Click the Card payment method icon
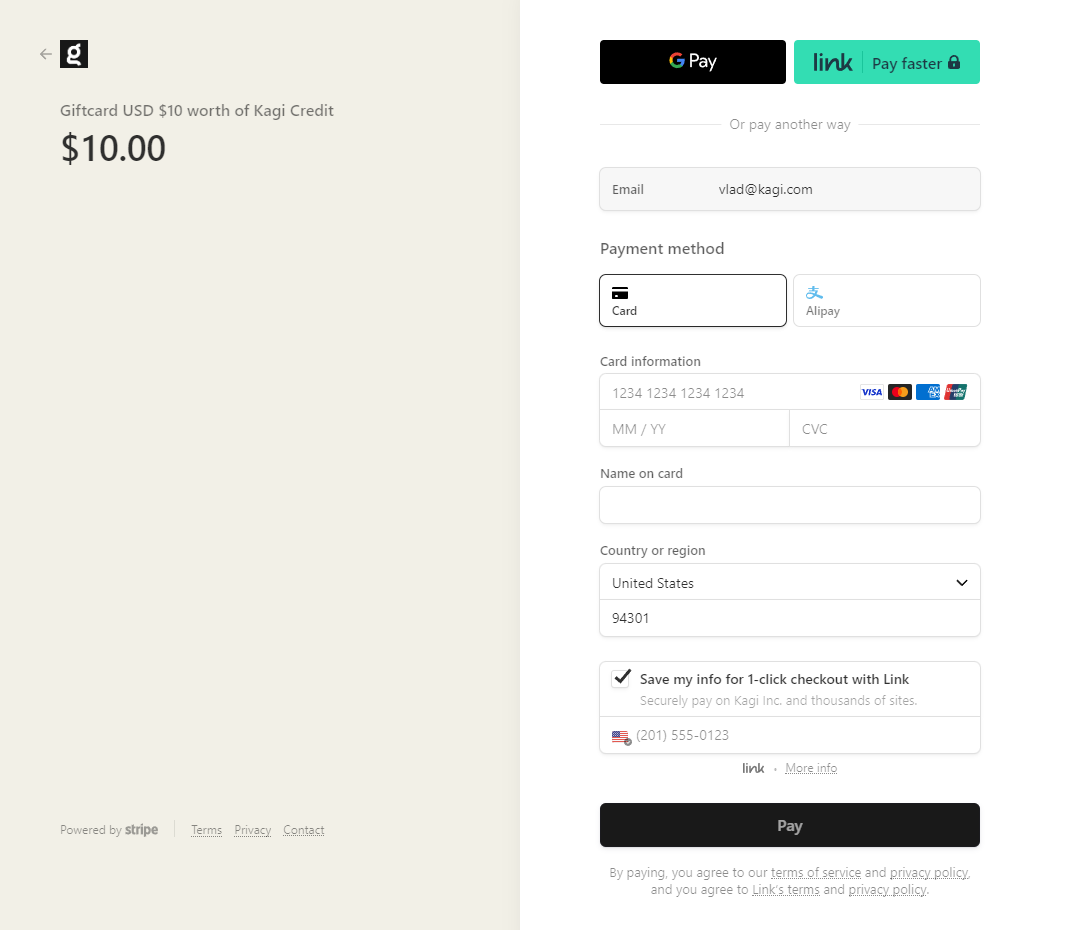Screen dimensions: 1087x930 point(620,292)
